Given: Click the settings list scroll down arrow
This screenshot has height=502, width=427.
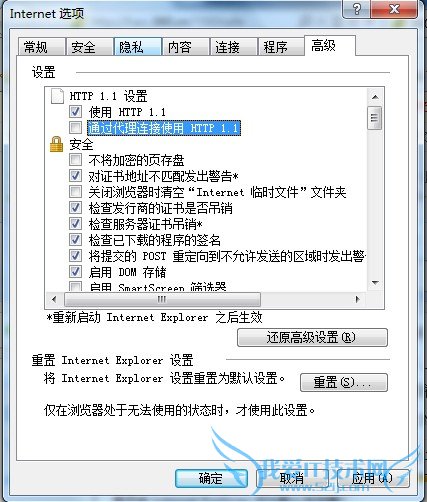Looking at the screenshot, I should 375,283.
